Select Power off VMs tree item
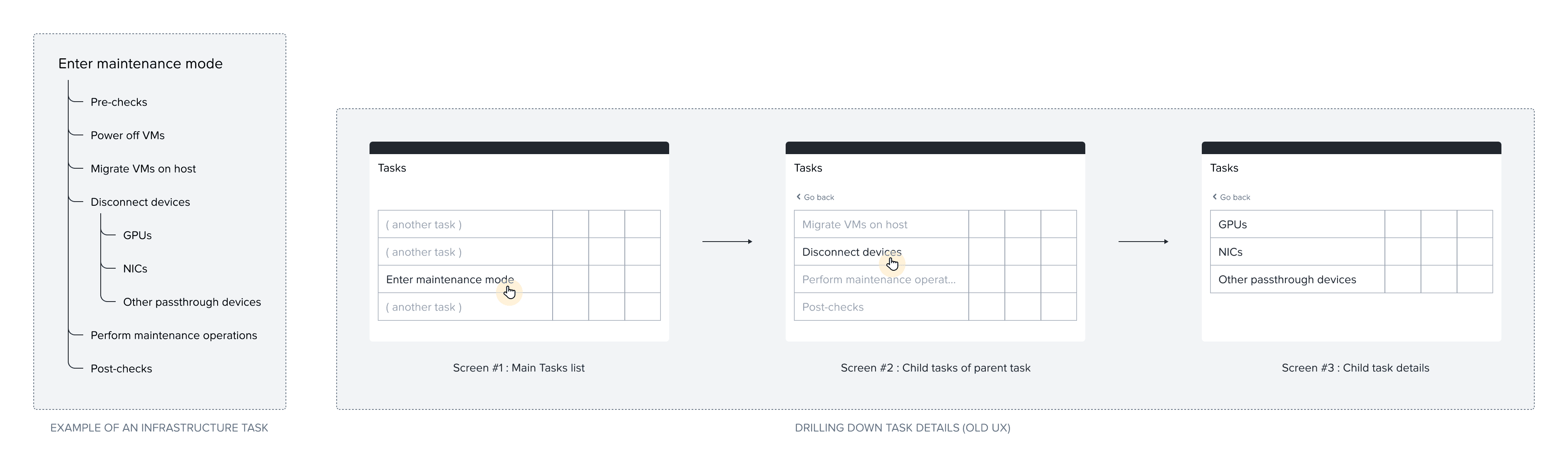The image size is (1568, 469). point(127,135)
